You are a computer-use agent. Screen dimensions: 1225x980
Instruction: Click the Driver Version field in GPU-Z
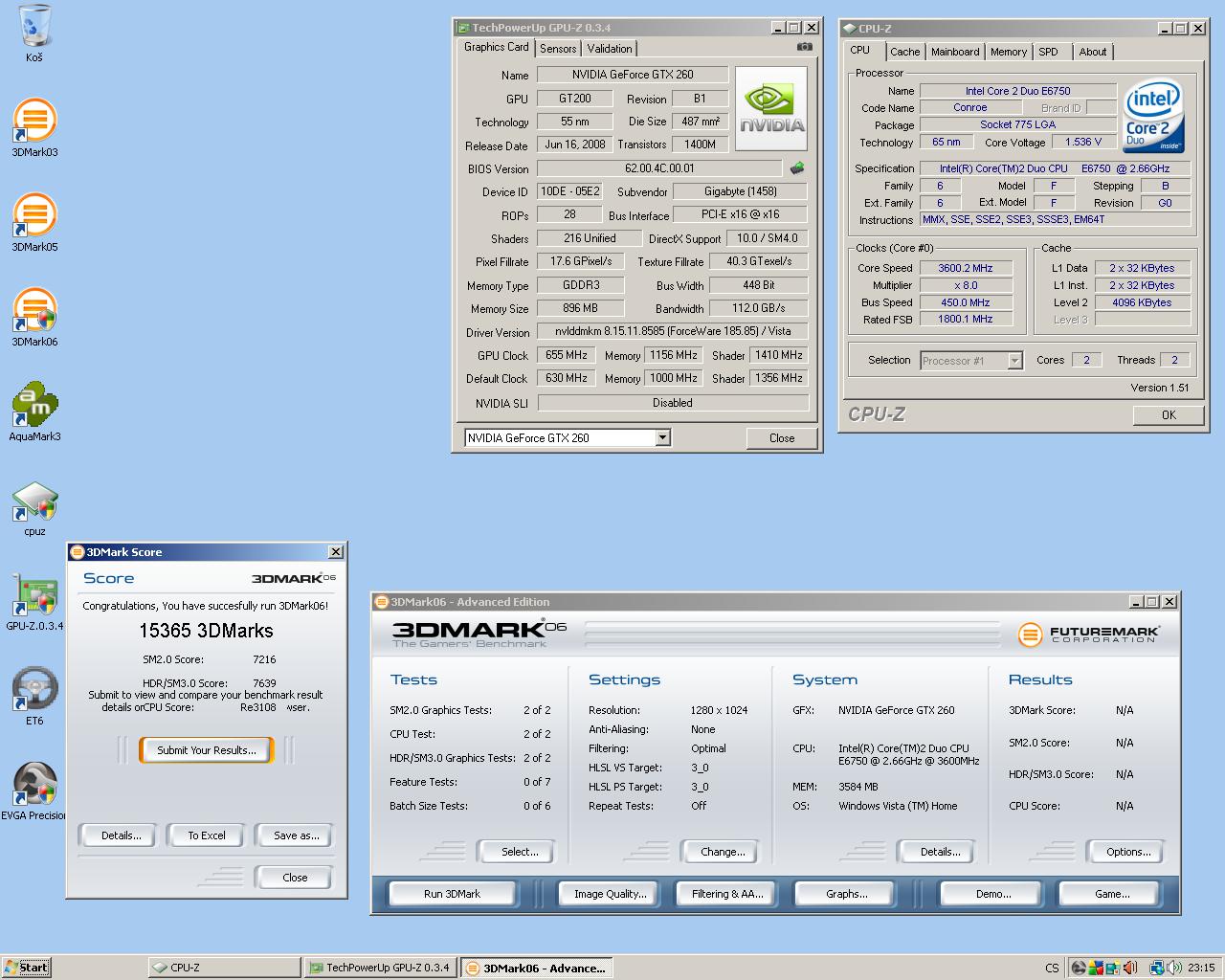click(673, 331)
